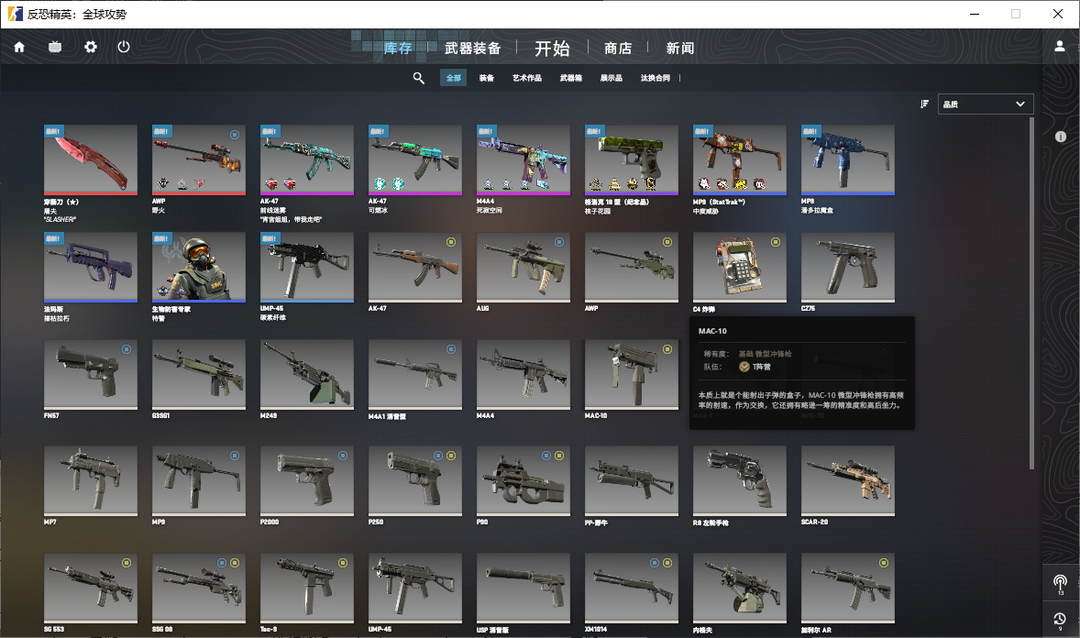Select the C4 炸弹 item thumbnail
This screenshot has width=1080, height=638.
click(x=739, y=266)
